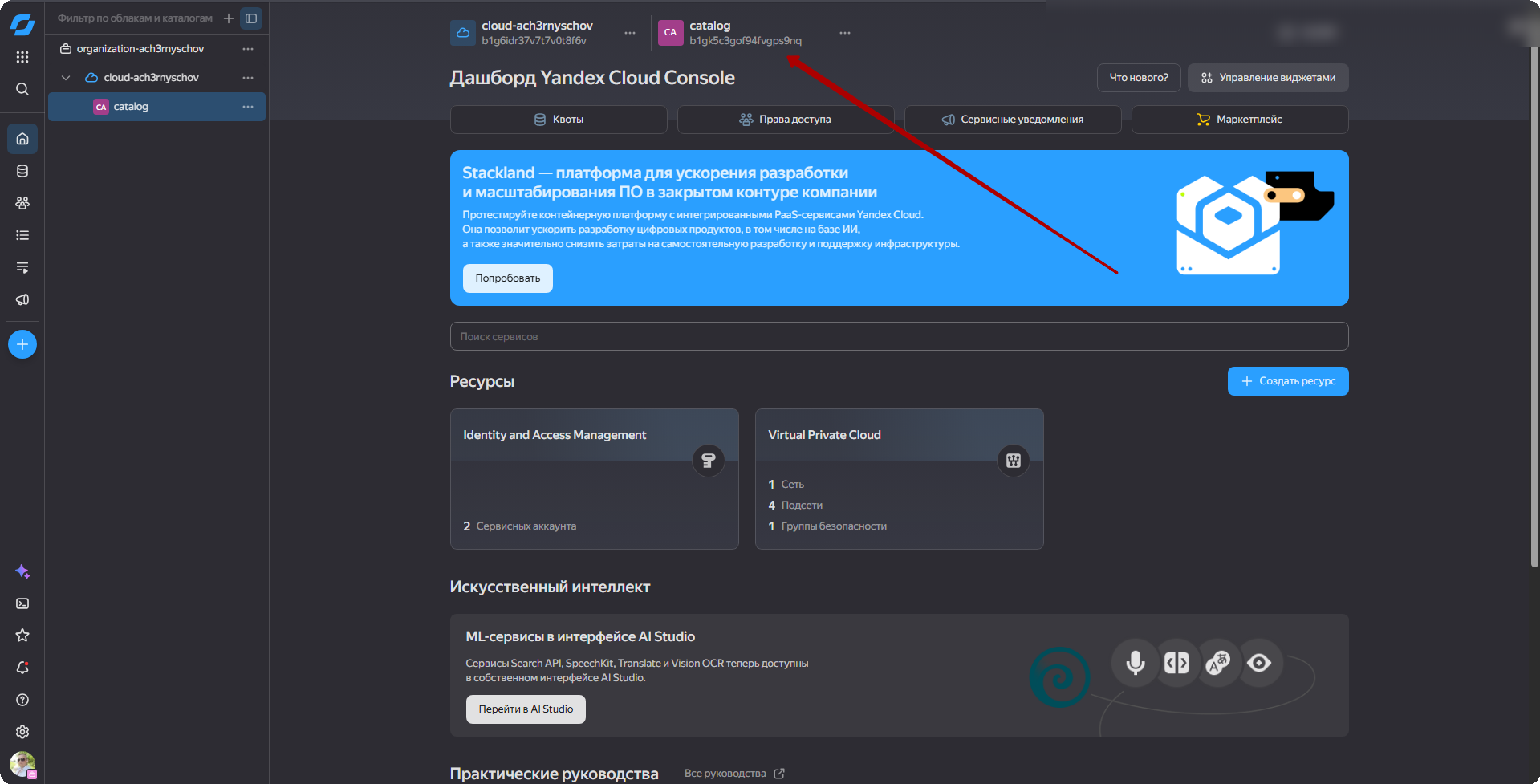
Task: Click the SpeechKit microphone icon
Action: 1135,663
